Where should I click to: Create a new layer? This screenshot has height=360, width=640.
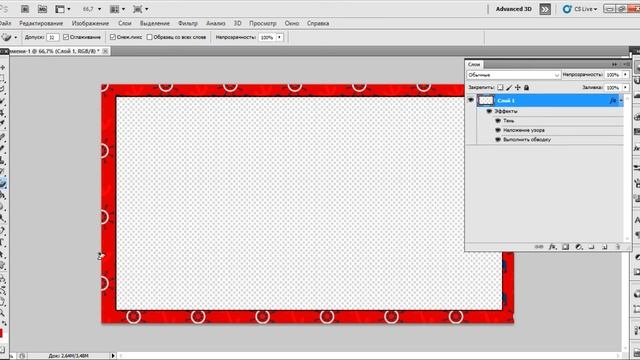point(604,247)
